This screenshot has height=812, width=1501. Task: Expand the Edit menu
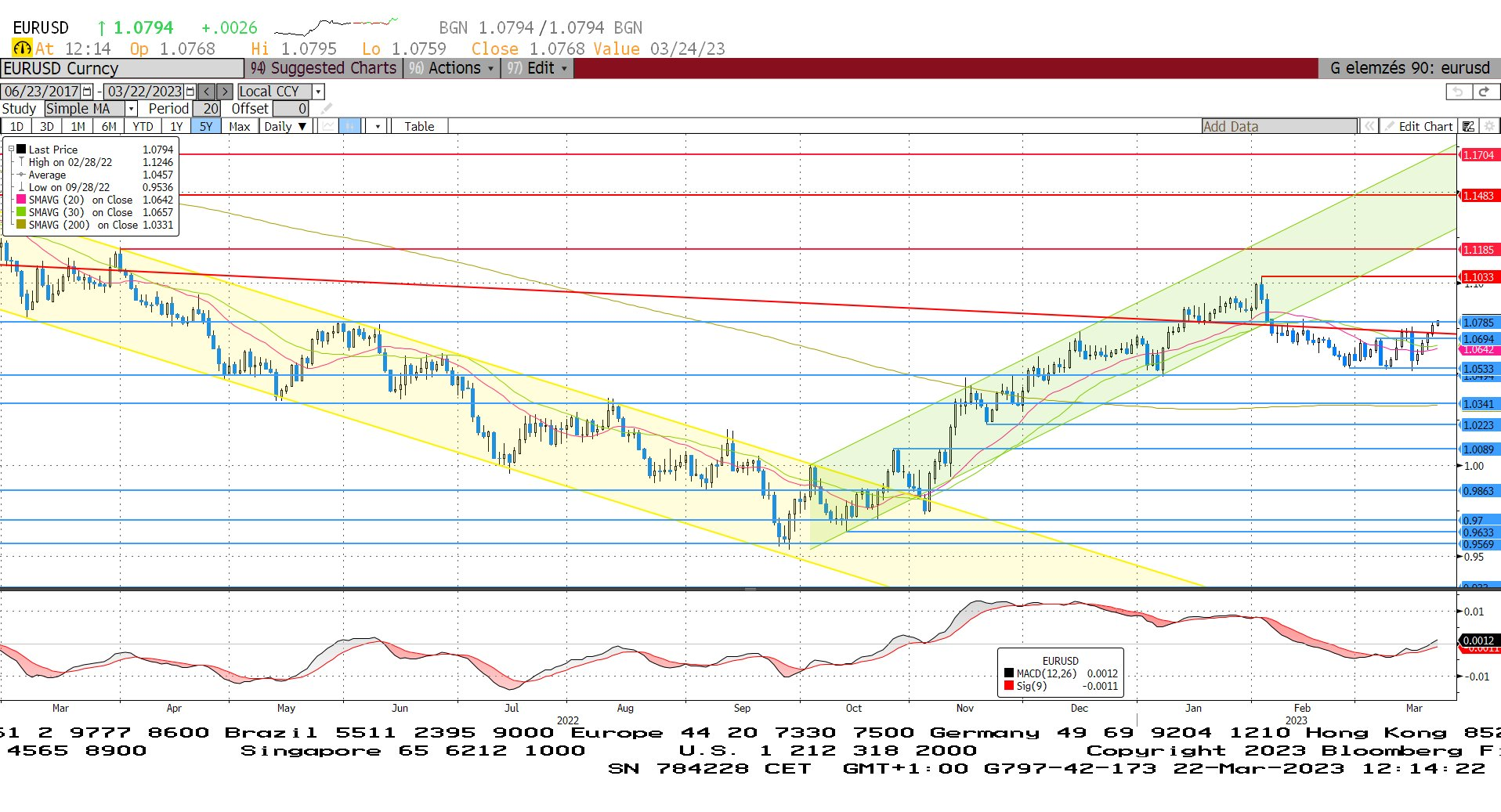537,68
